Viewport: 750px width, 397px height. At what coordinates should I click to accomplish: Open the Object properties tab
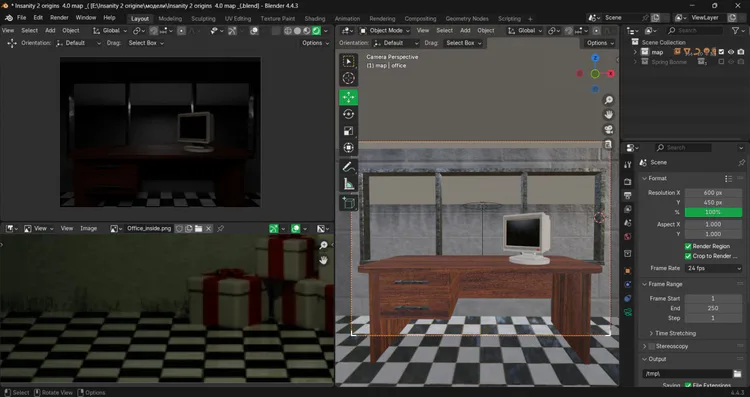click(628, 271)
